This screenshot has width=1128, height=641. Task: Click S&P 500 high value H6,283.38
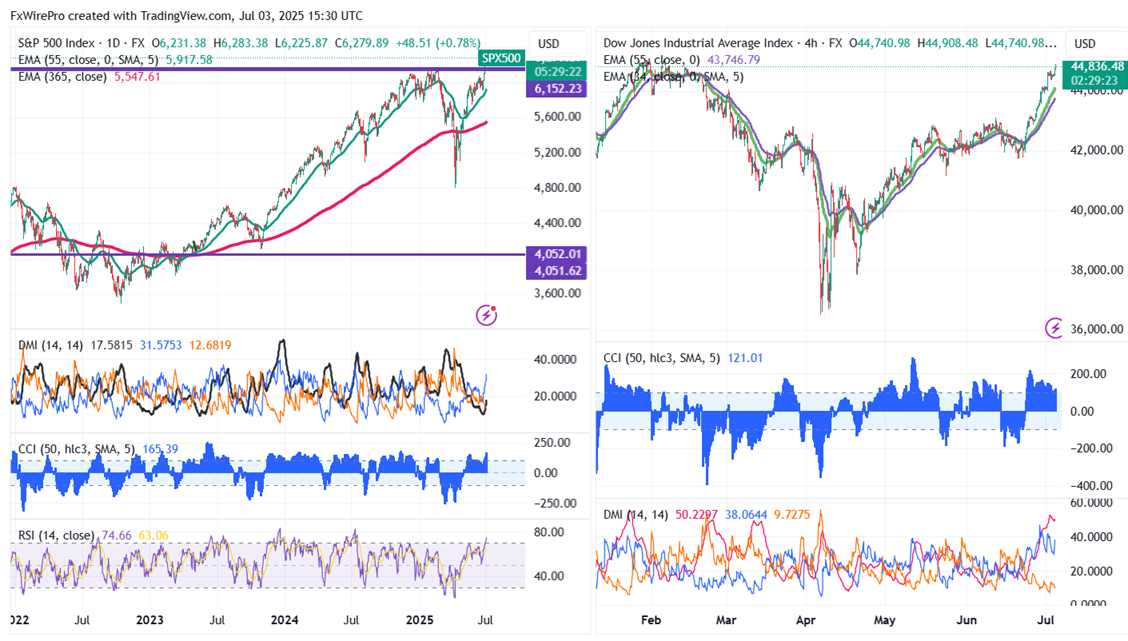click(x=240, y=43)
